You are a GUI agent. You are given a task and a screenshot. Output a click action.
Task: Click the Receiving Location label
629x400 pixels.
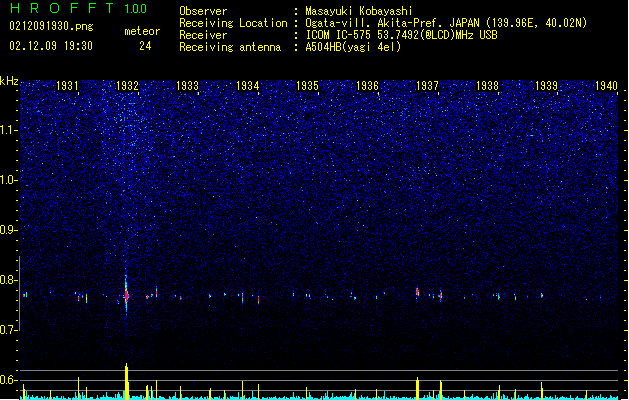pyautogui.click(x=233, y=23)
